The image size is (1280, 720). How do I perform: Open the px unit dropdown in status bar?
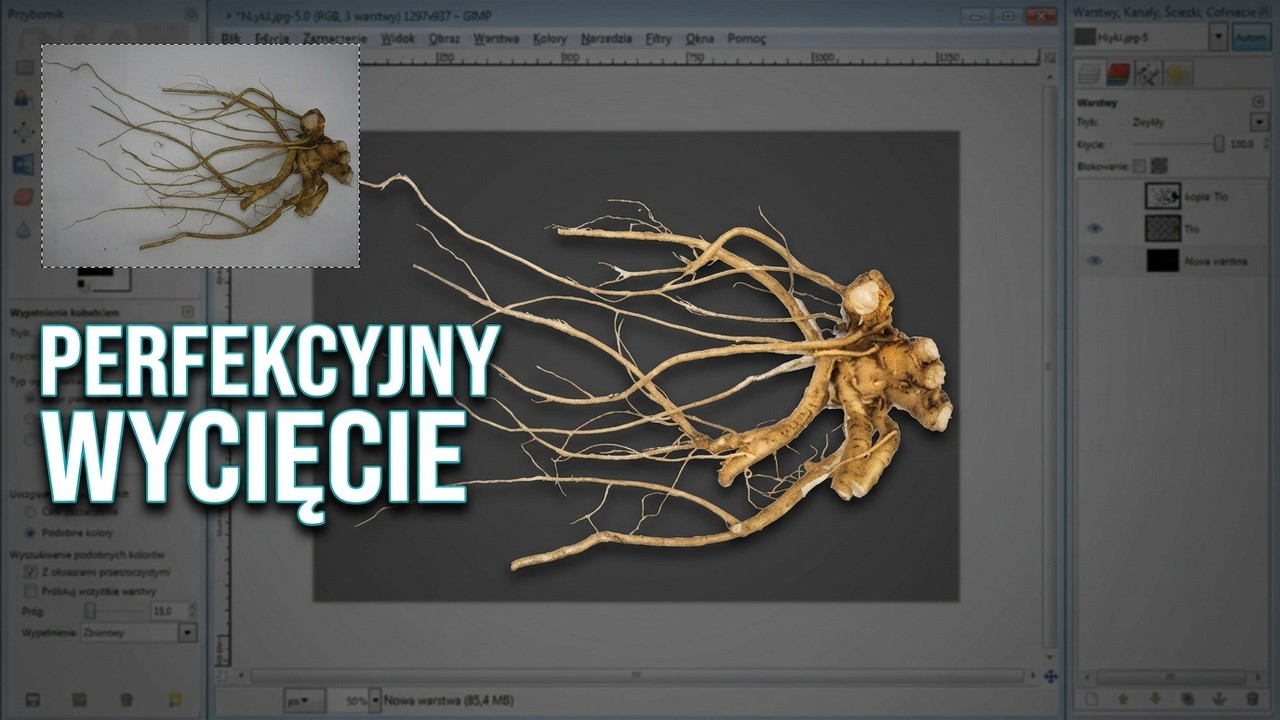point(303,700)
